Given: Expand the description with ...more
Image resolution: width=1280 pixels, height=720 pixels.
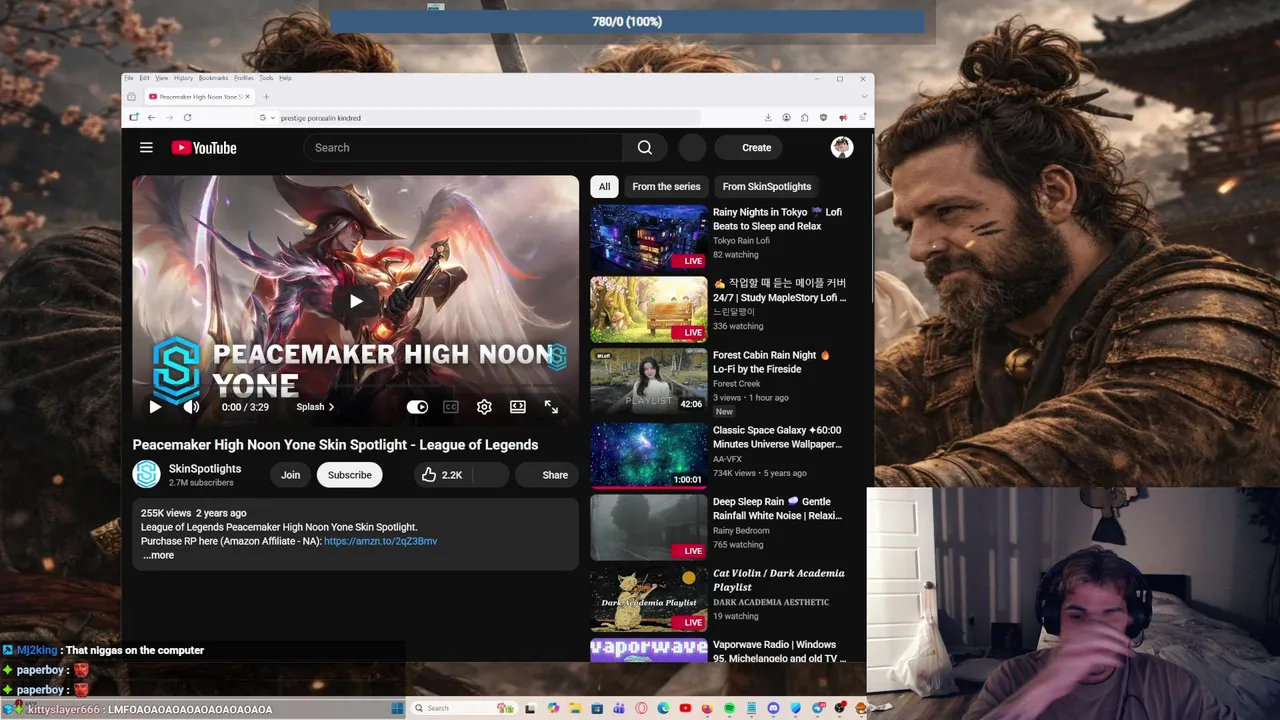Looking at the screenshot, I should tap(158, 555).
